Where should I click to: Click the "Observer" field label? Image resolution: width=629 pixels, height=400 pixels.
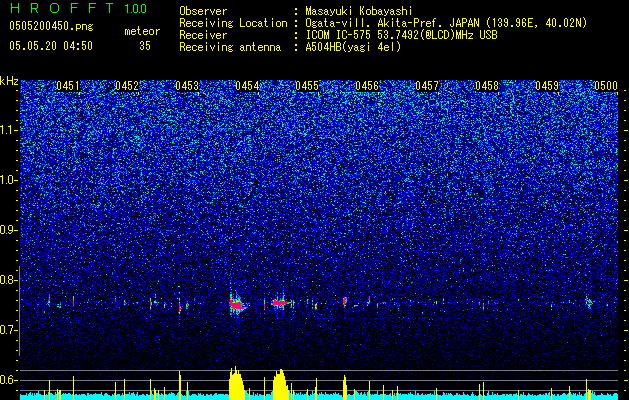[x=203, y=11]
